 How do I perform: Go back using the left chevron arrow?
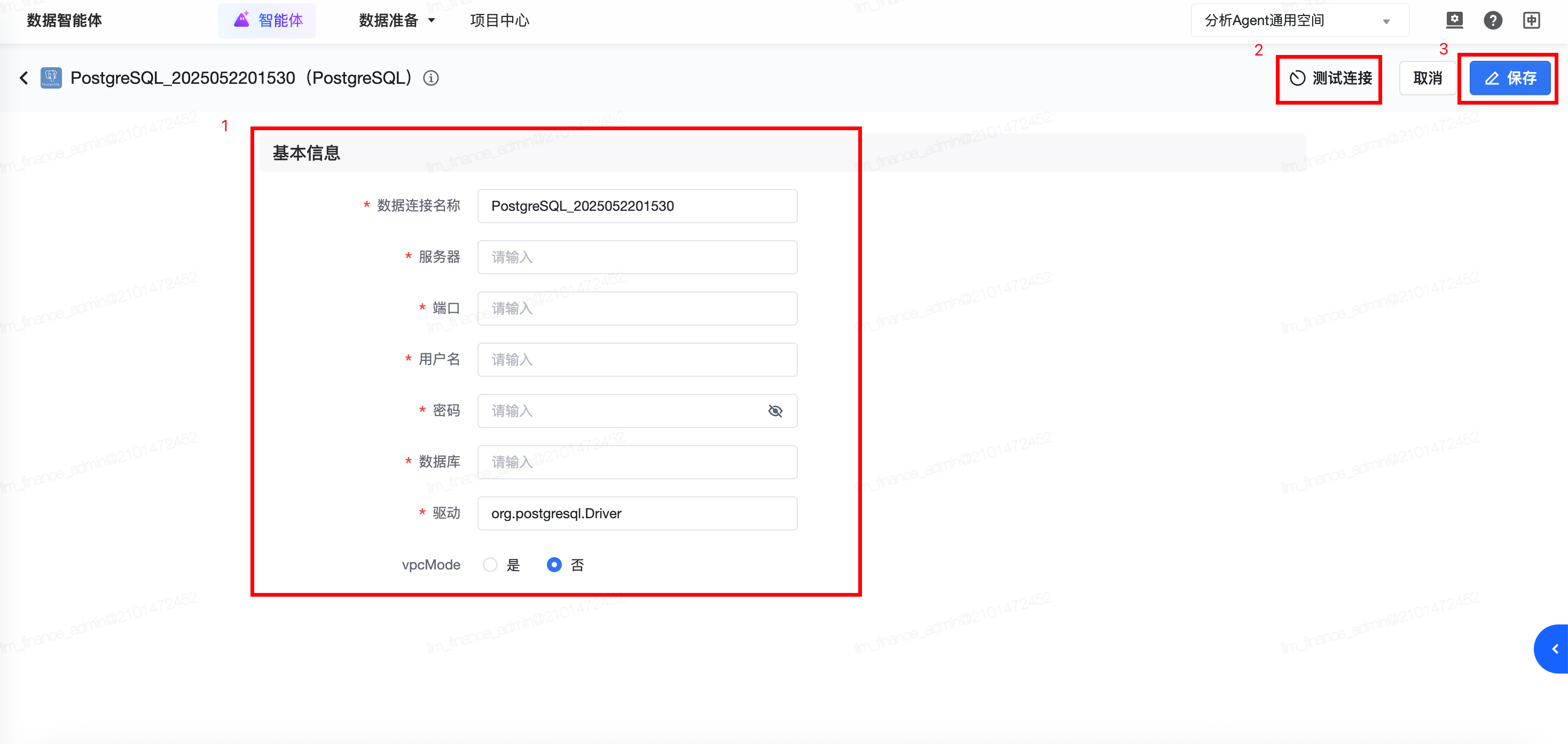pos(23,78)
